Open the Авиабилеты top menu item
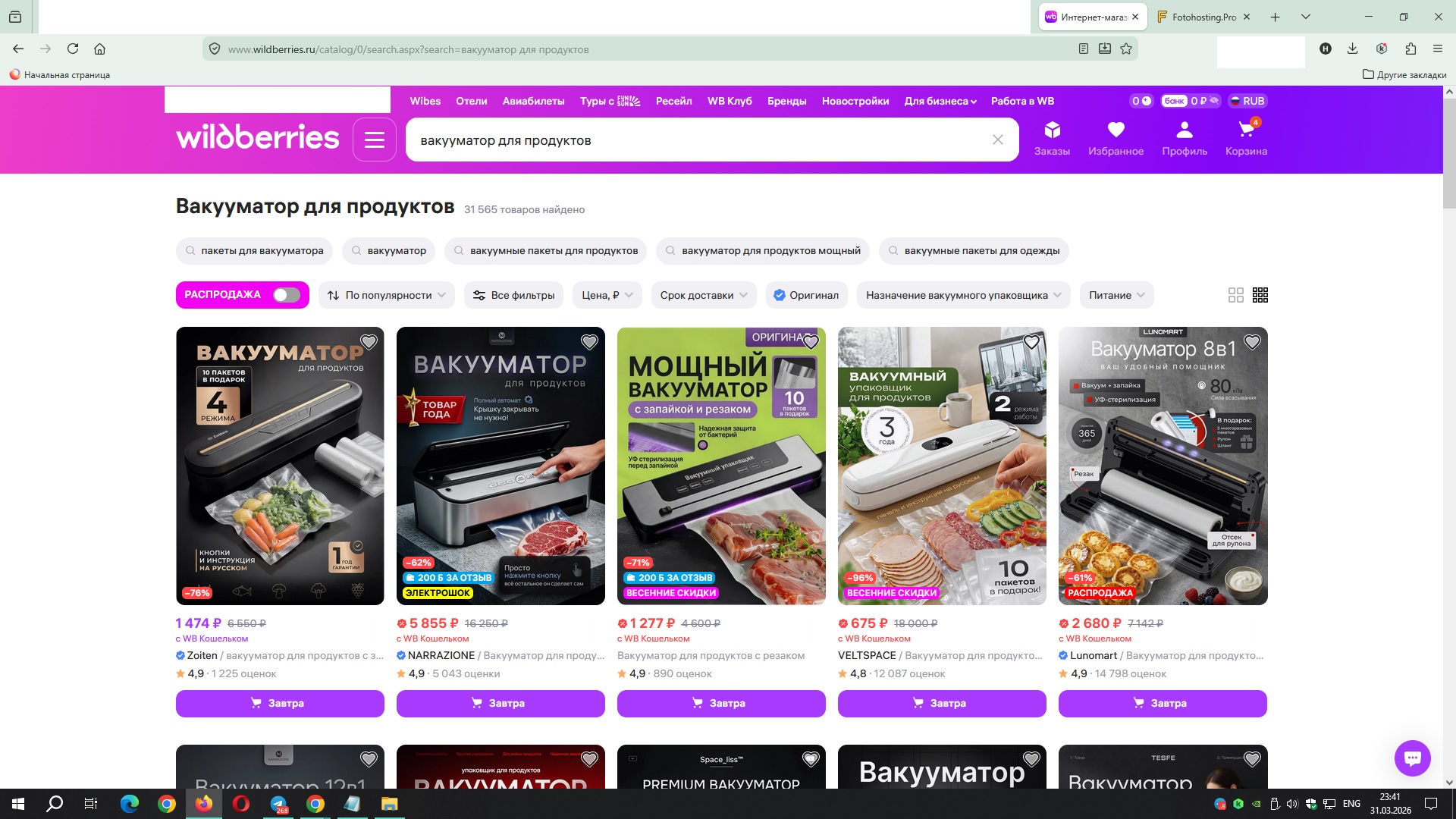The image size is (1456, 819). coord(533,101)
